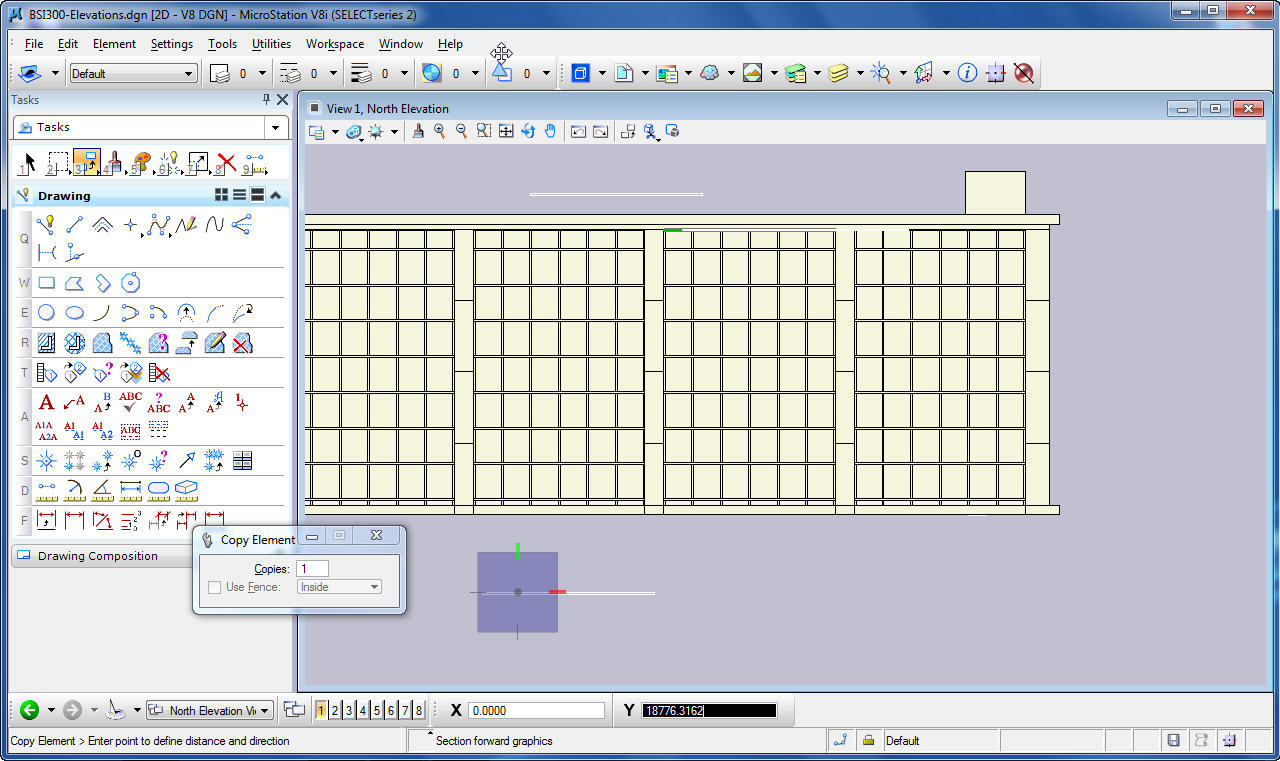
Task: Click the Update View paintbrush icon
Action: (418, 131)
